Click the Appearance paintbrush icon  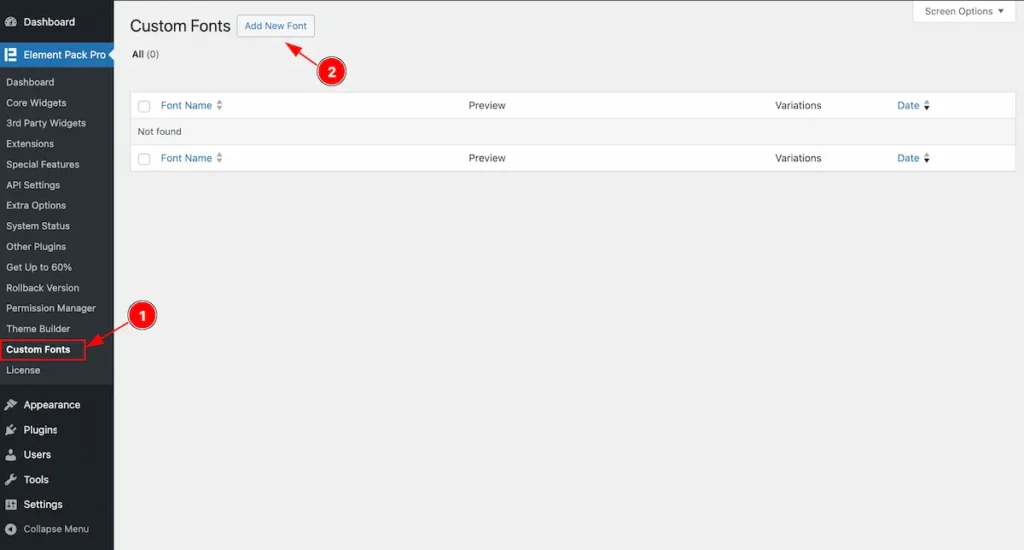coord(11,405)
